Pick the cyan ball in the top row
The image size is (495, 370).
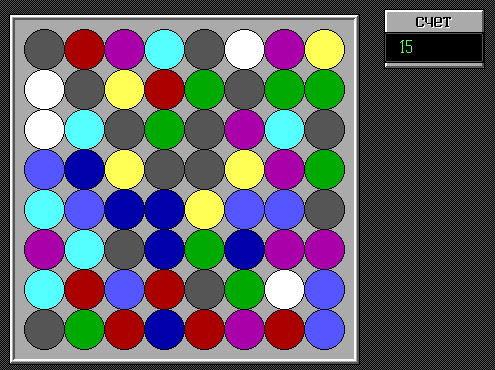[x=164, y=49]
